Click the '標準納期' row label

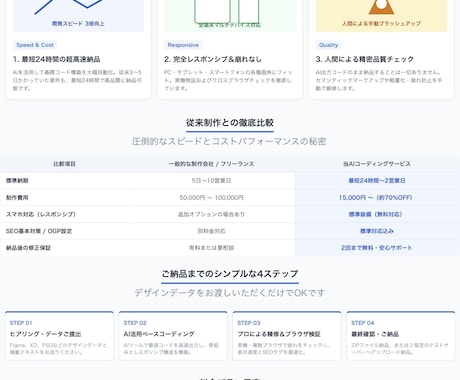[x=17, y=181]
